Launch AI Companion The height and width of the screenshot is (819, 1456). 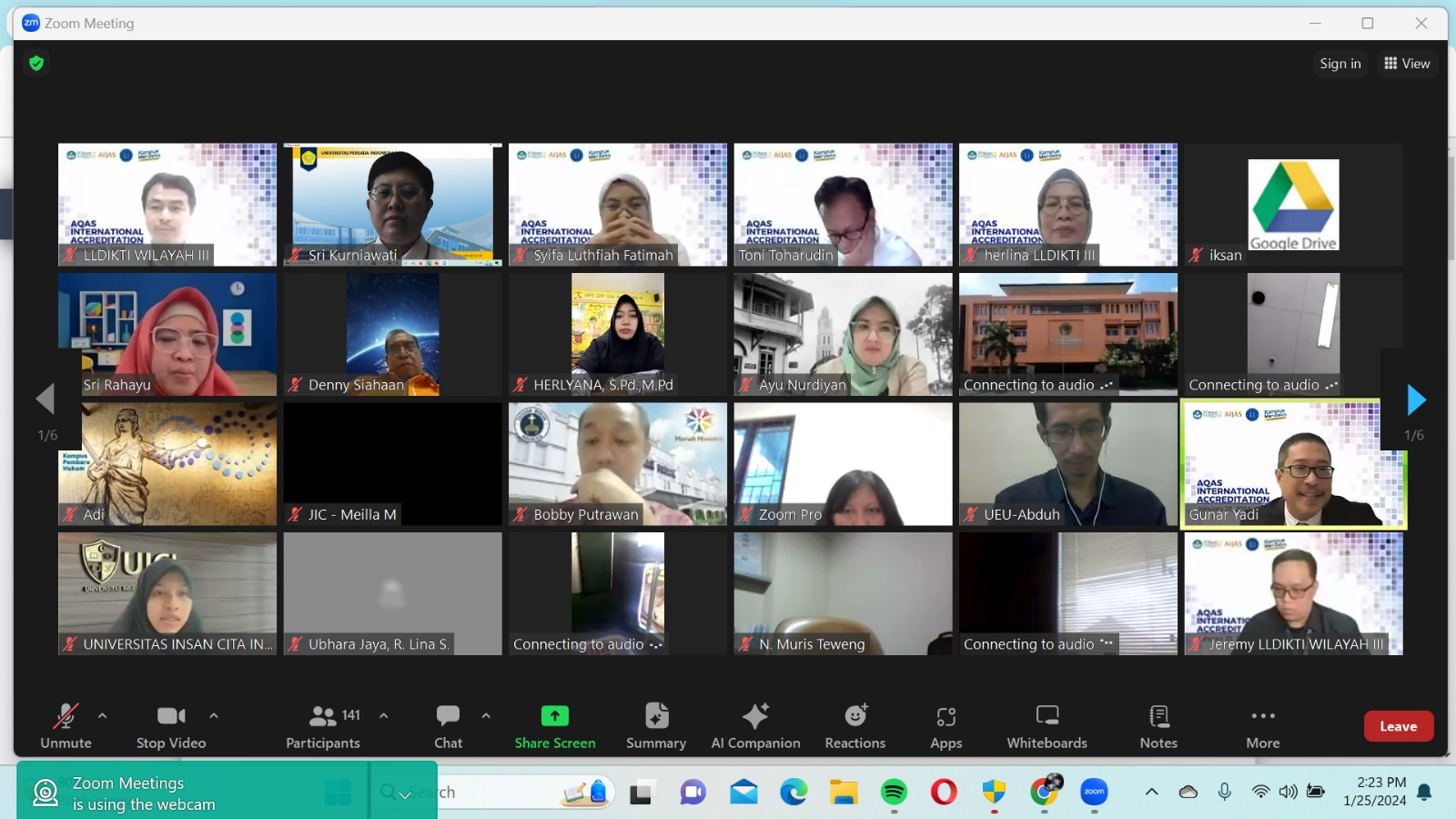755,726
